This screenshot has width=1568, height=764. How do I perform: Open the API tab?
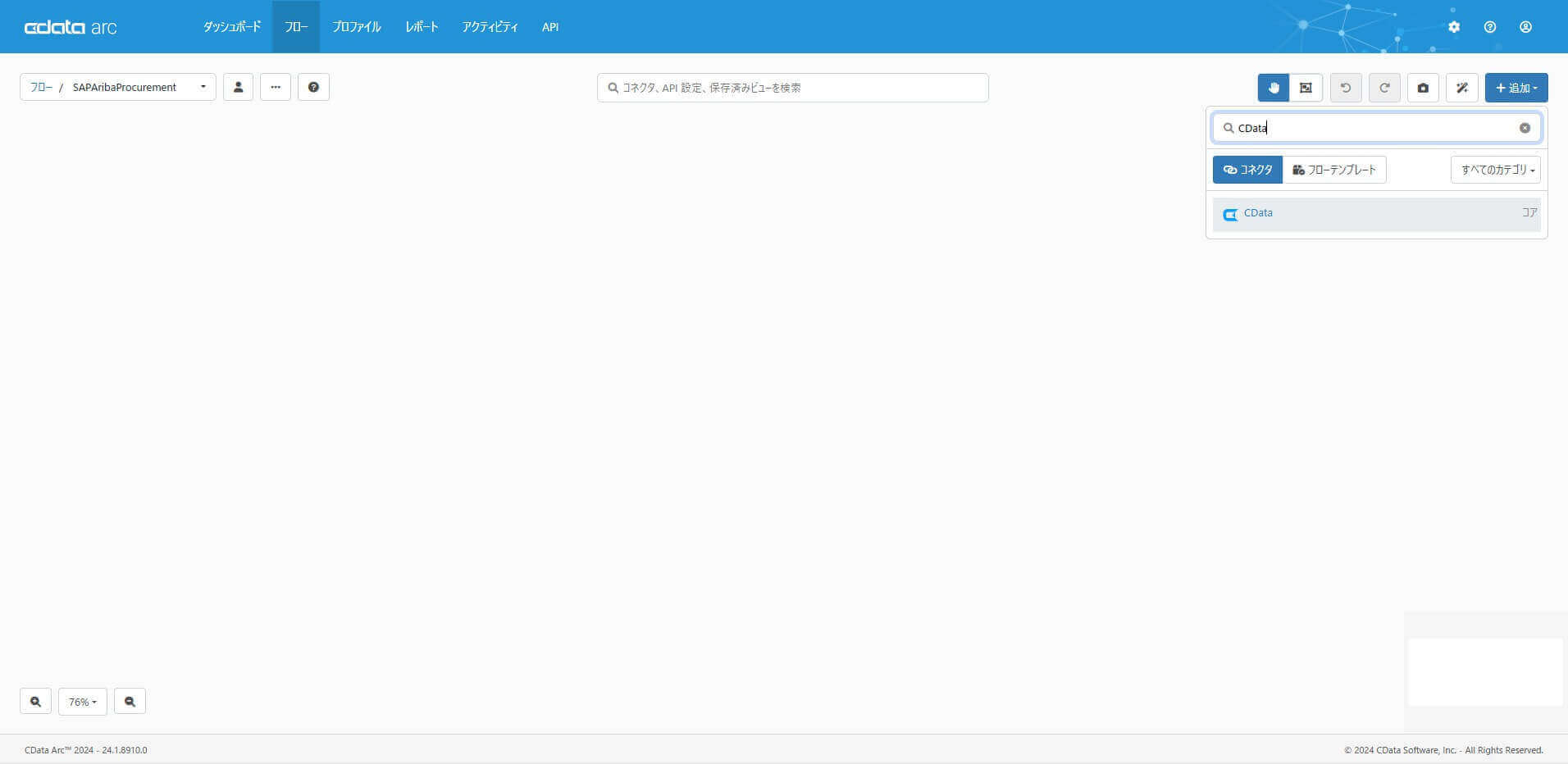[x=550, y=27]
